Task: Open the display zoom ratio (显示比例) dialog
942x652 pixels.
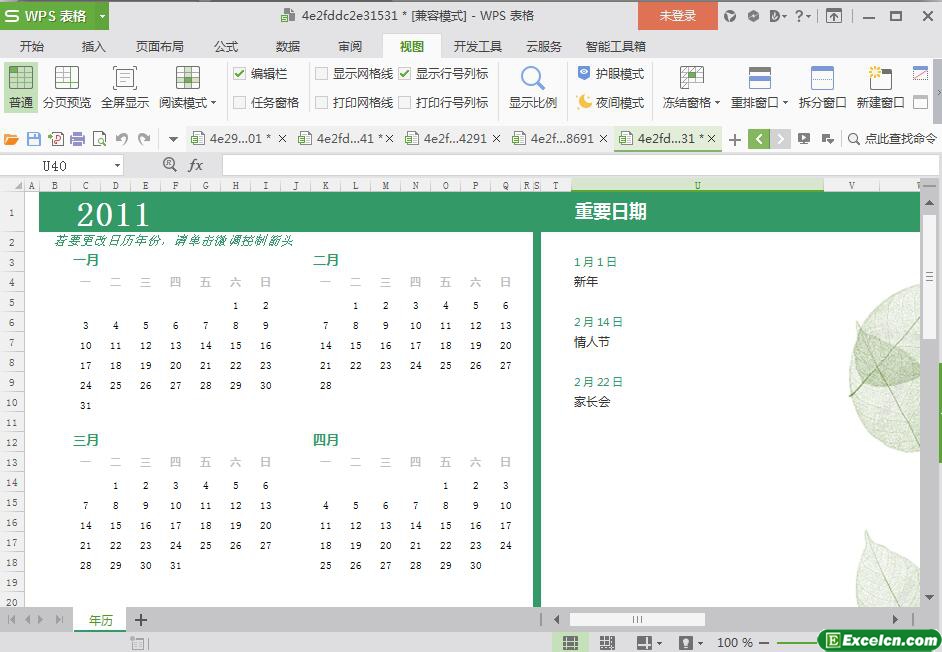Action: pos(532,86)
